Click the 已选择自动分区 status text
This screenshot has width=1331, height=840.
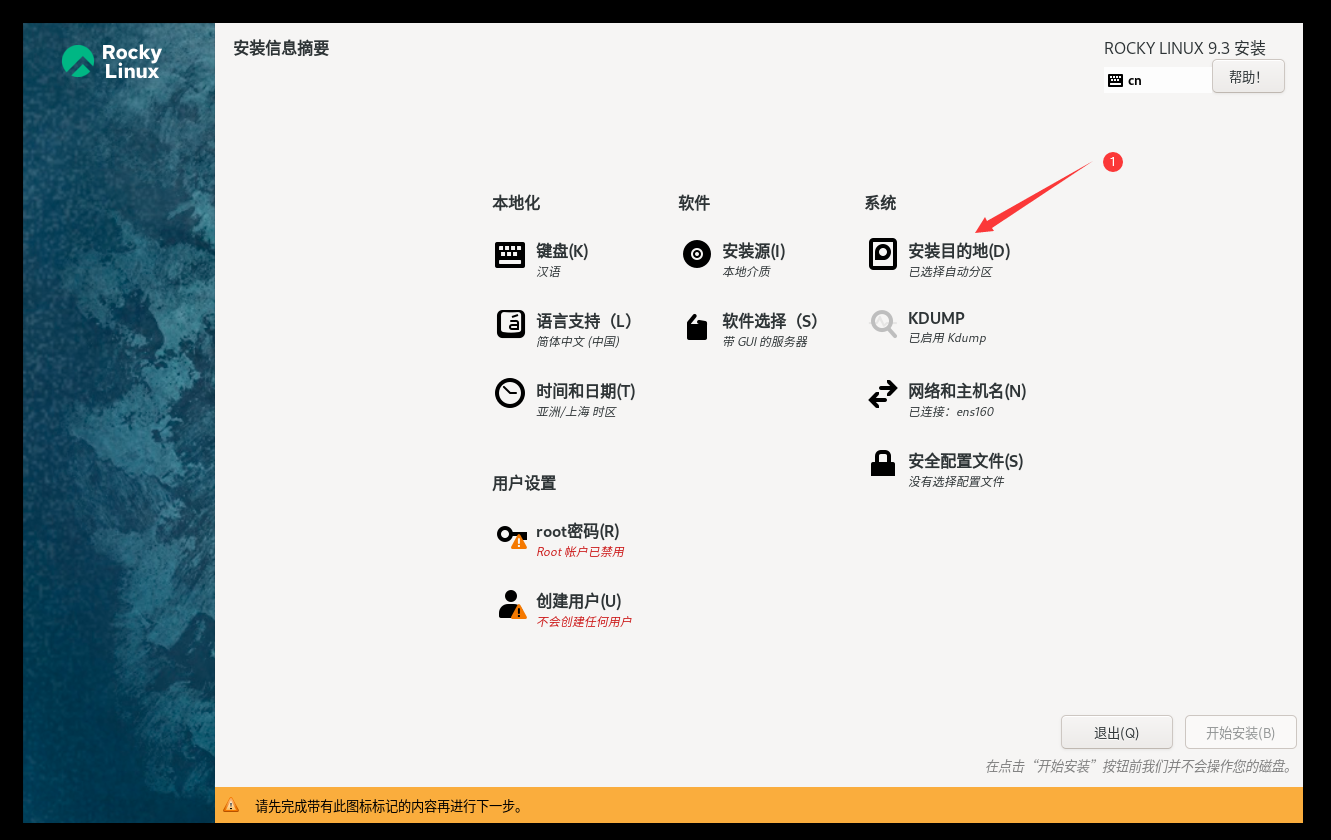(950, 272)
